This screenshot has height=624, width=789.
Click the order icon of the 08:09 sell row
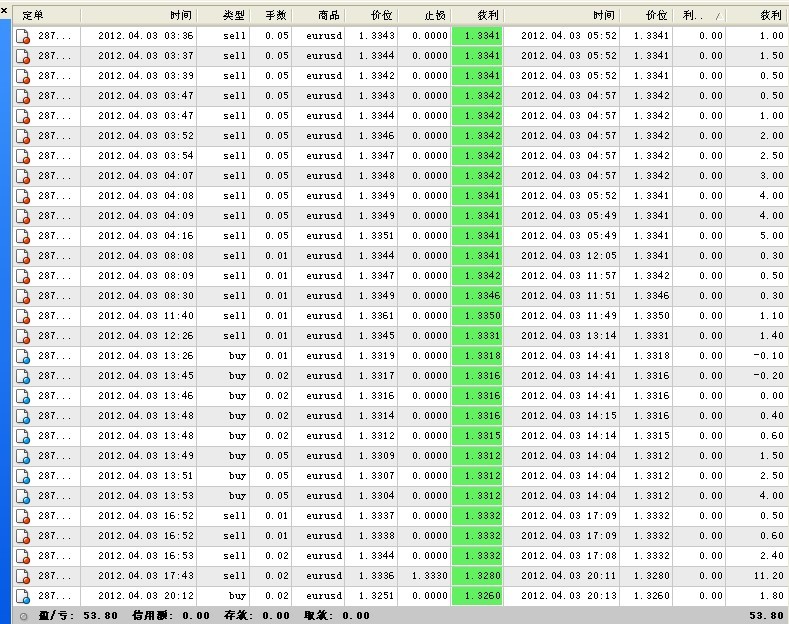[x=23, y=276]
